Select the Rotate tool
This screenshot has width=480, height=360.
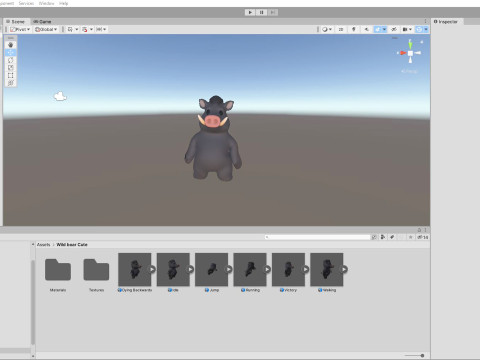click(11, 60)
